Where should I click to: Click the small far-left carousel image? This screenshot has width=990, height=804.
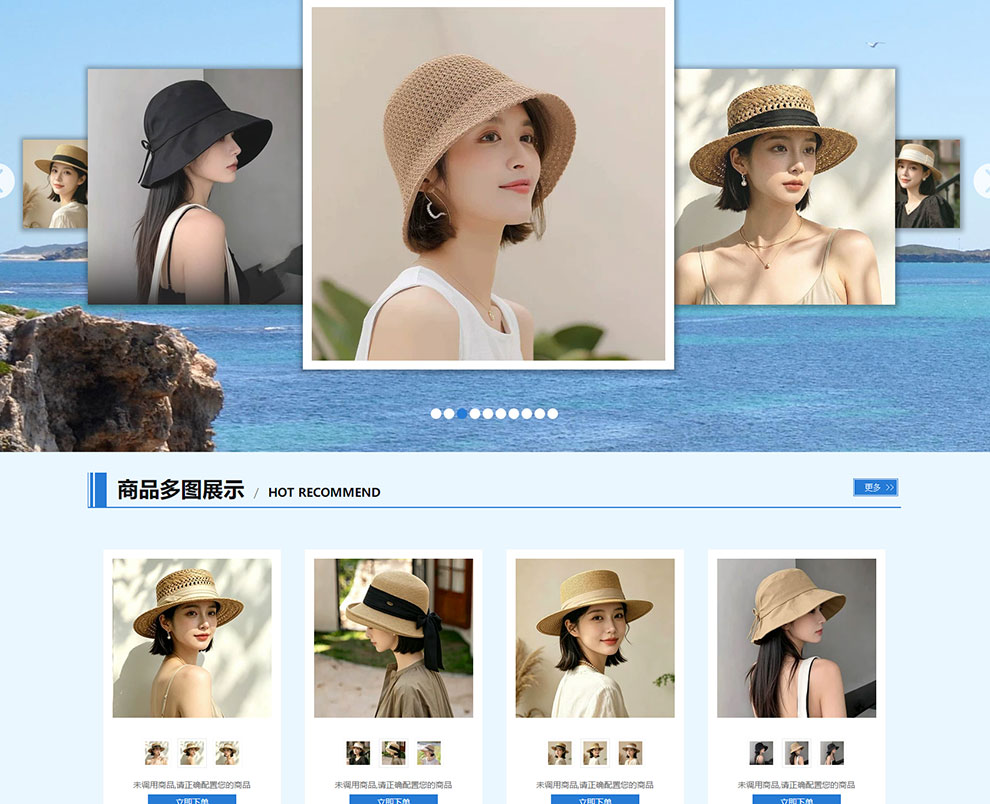pyautogui.click(x=55, y=184)
